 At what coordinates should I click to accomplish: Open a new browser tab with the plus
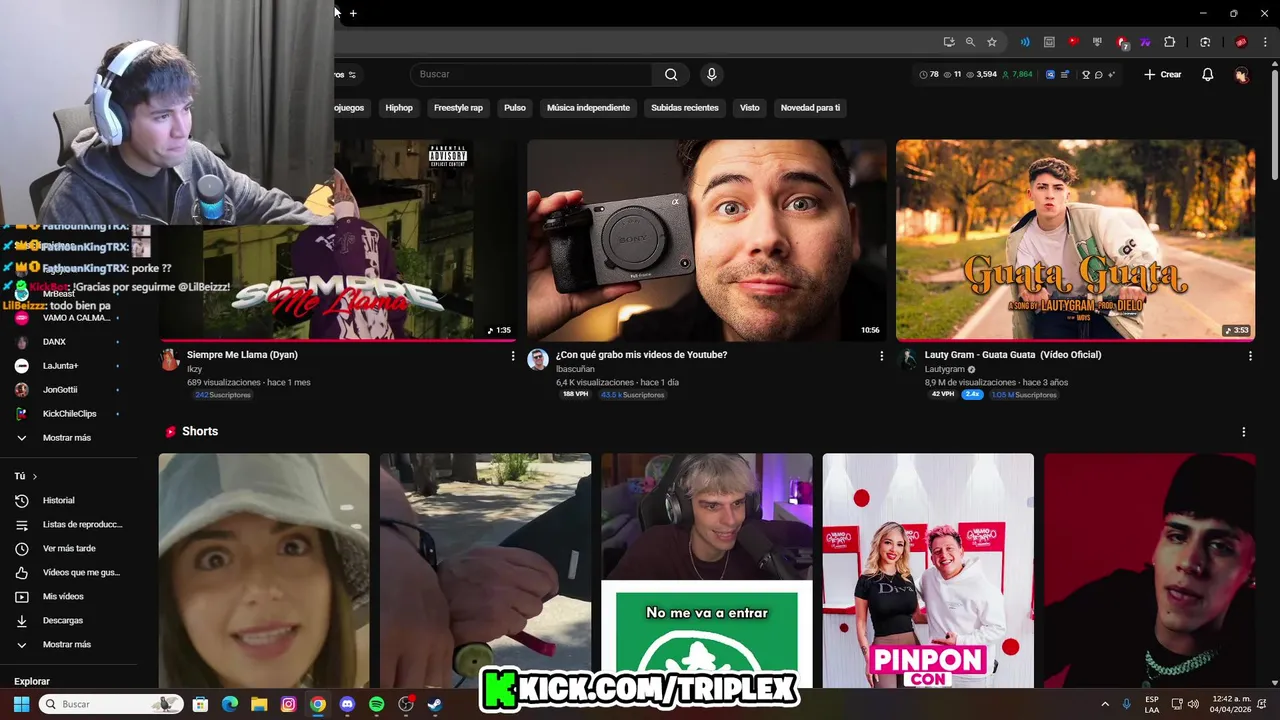point(353,13)
